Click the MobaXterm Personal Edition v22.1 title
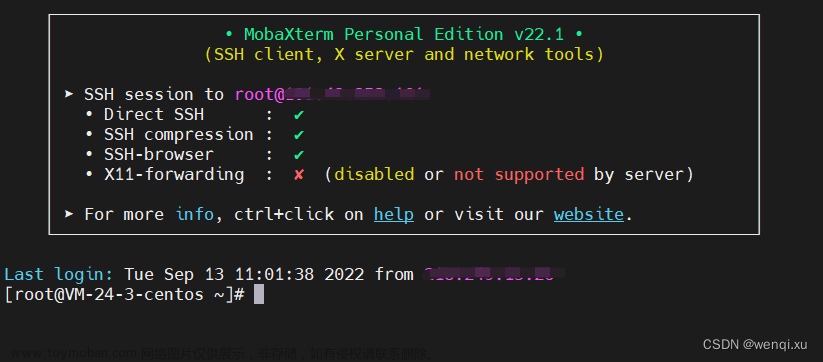The image size is (823, 362). [404, 35]
